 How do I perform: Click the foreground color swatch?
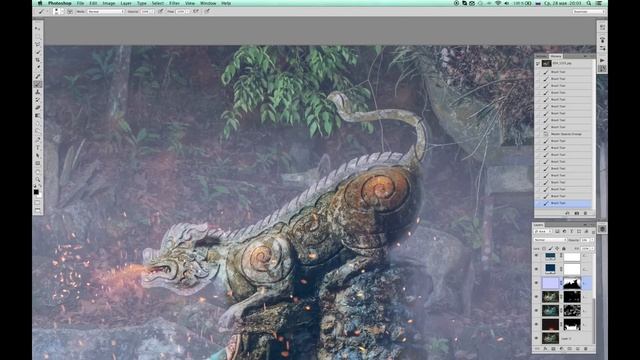(36, 192)
